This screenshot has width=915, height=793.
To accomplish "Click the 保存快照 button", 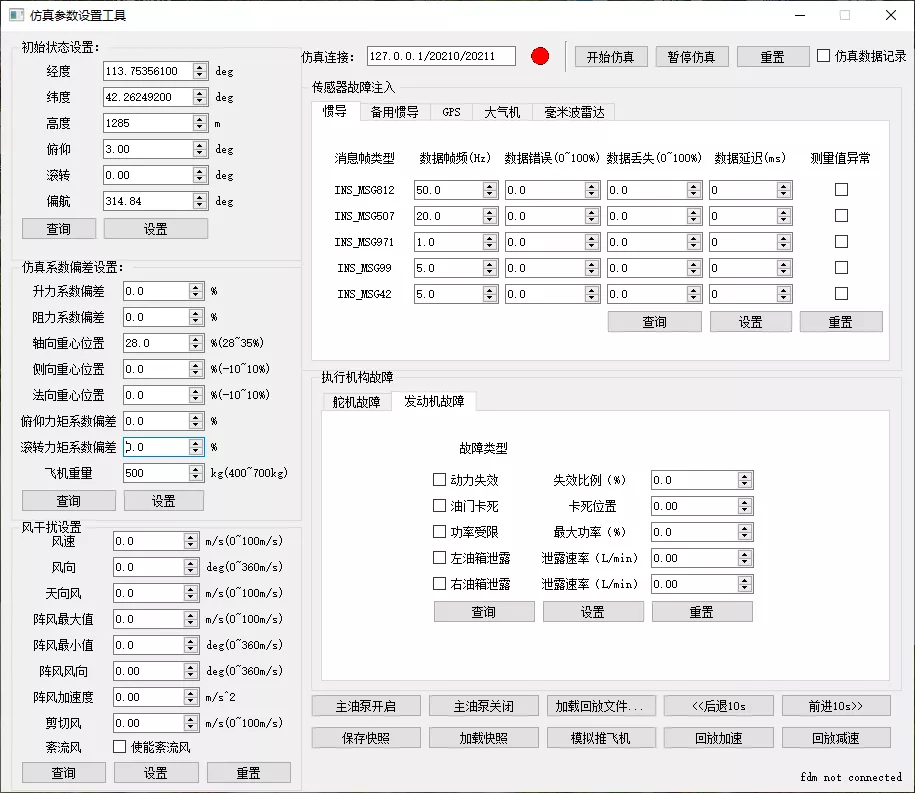I will tap(366, 738).
